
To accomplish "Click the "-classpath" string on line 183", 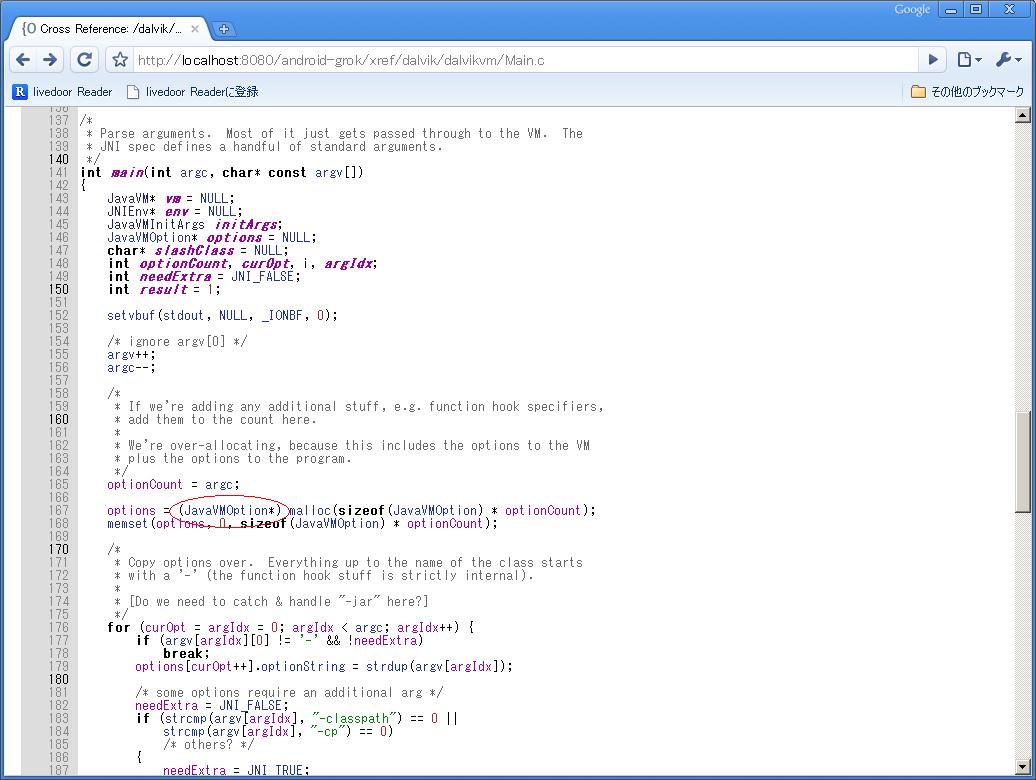I will 356,719.
